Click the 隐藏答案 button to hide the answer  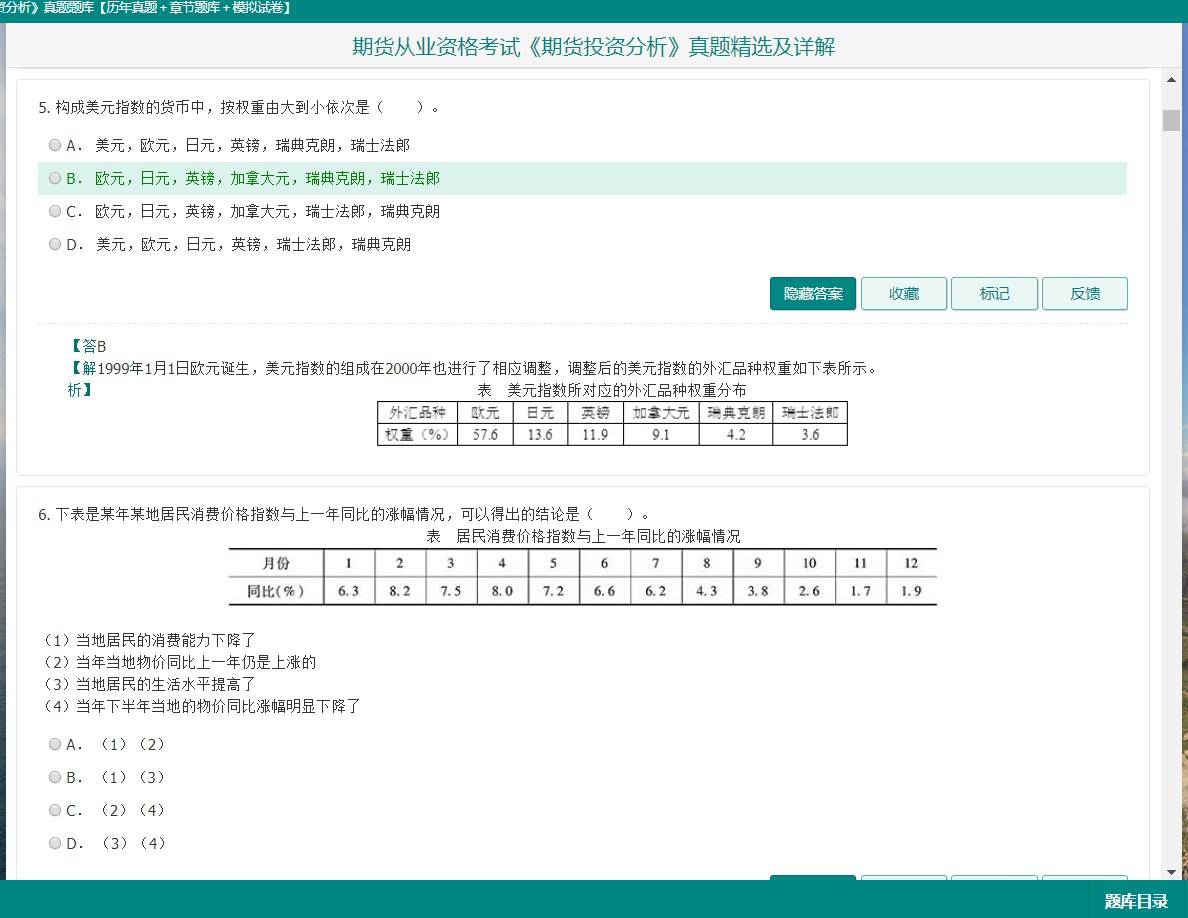pyautogui.click(x=812, y=294)
